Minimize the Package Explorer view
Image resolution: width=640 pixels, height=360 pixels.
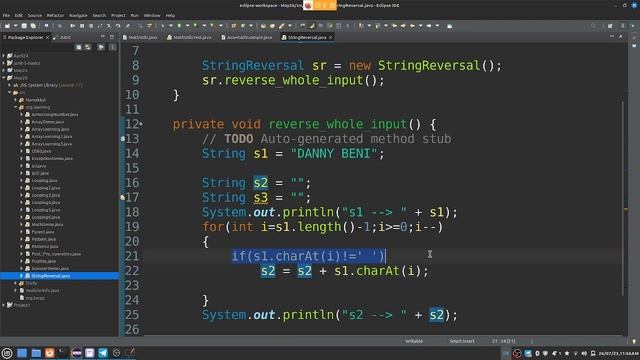click(103, 37)
